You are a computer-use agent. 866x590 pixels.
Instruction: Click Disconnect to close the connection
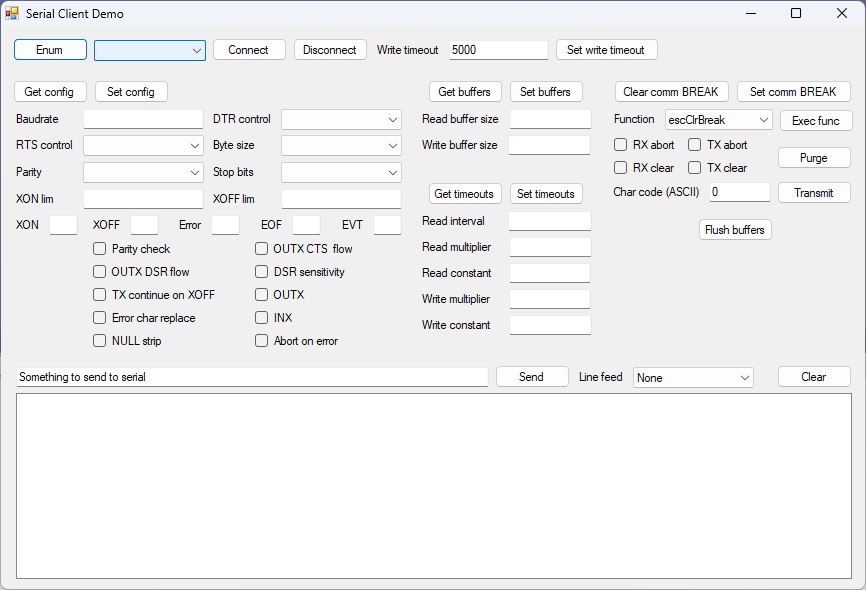[330, 49]
